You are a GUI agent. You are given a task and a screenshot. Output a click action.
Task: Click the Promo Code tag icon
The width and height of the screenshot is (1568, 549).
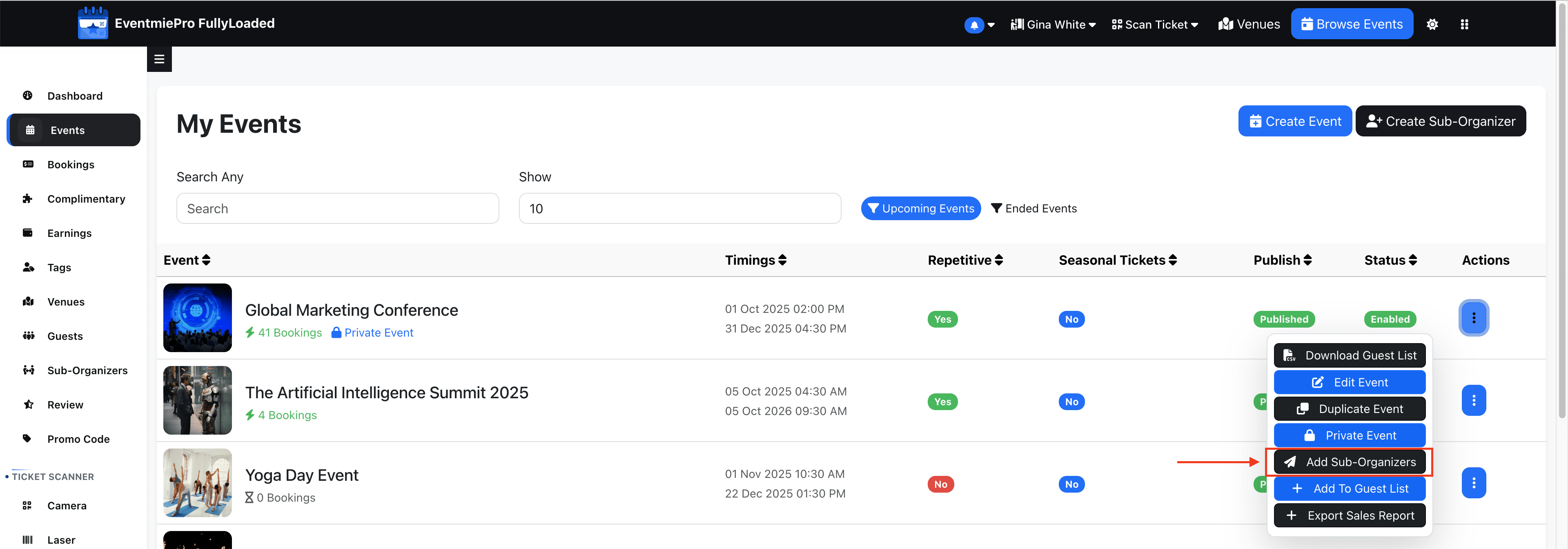(27, 438)
